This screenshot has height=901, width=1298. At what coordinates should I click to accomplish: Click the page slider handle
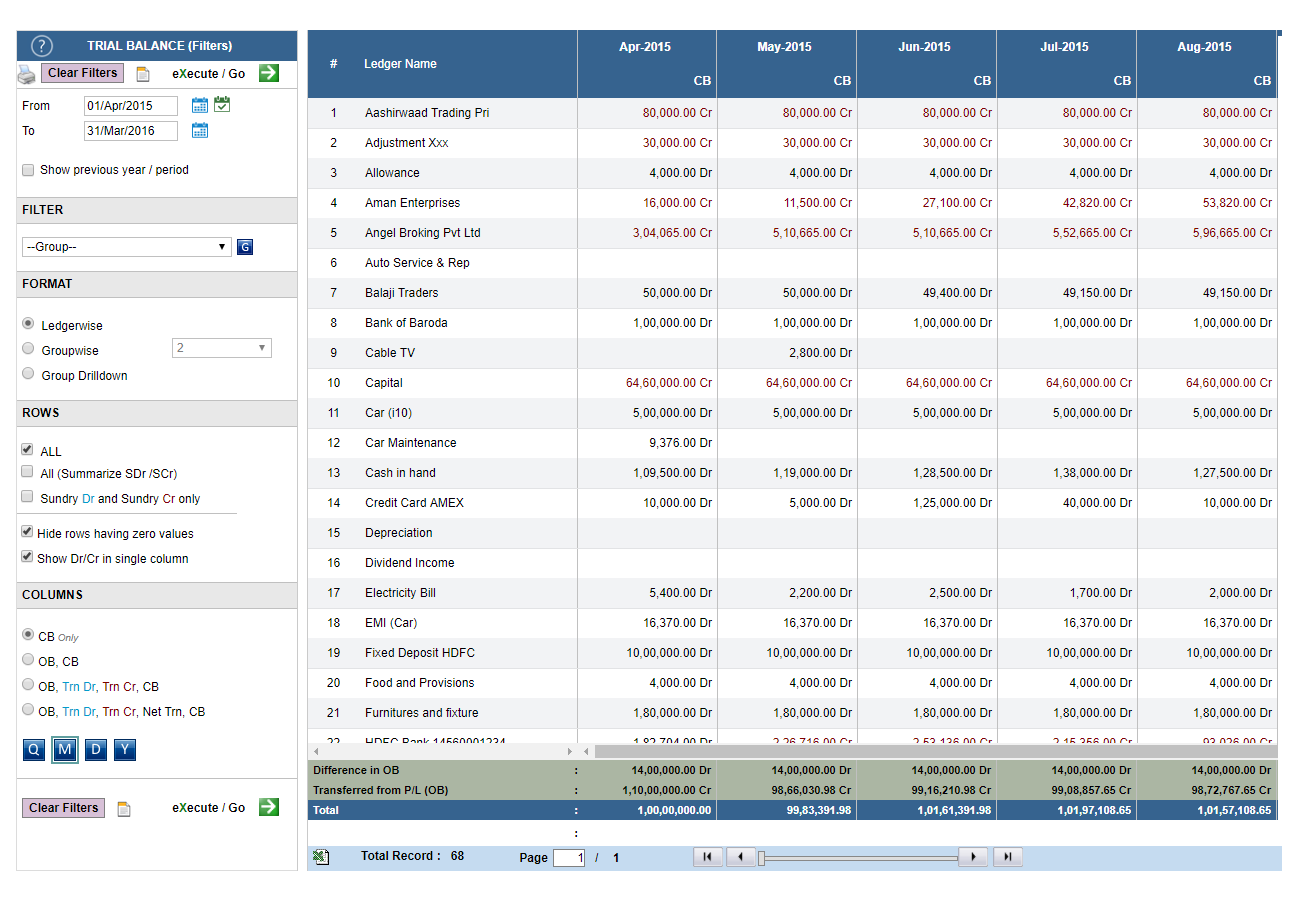coord(761,858)
